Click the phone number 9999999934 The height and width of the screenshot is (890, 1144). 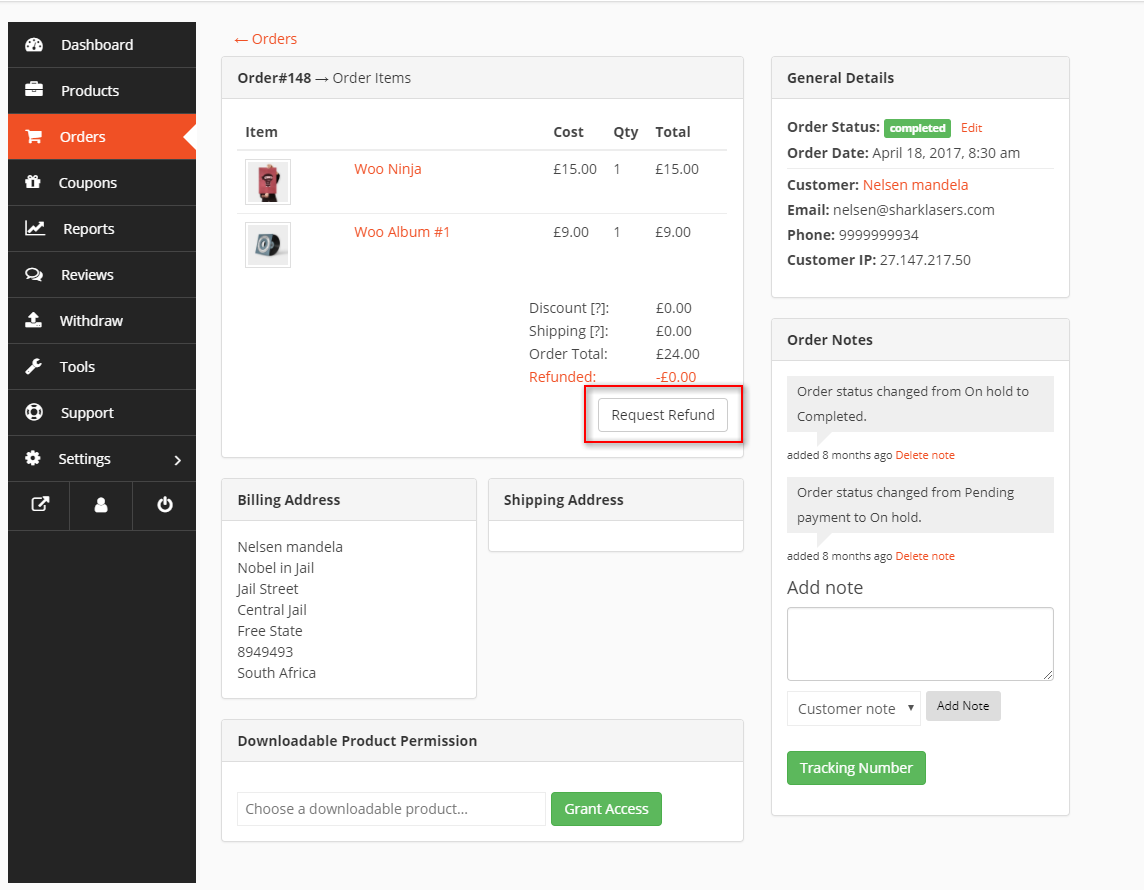(x=878, y=235)
